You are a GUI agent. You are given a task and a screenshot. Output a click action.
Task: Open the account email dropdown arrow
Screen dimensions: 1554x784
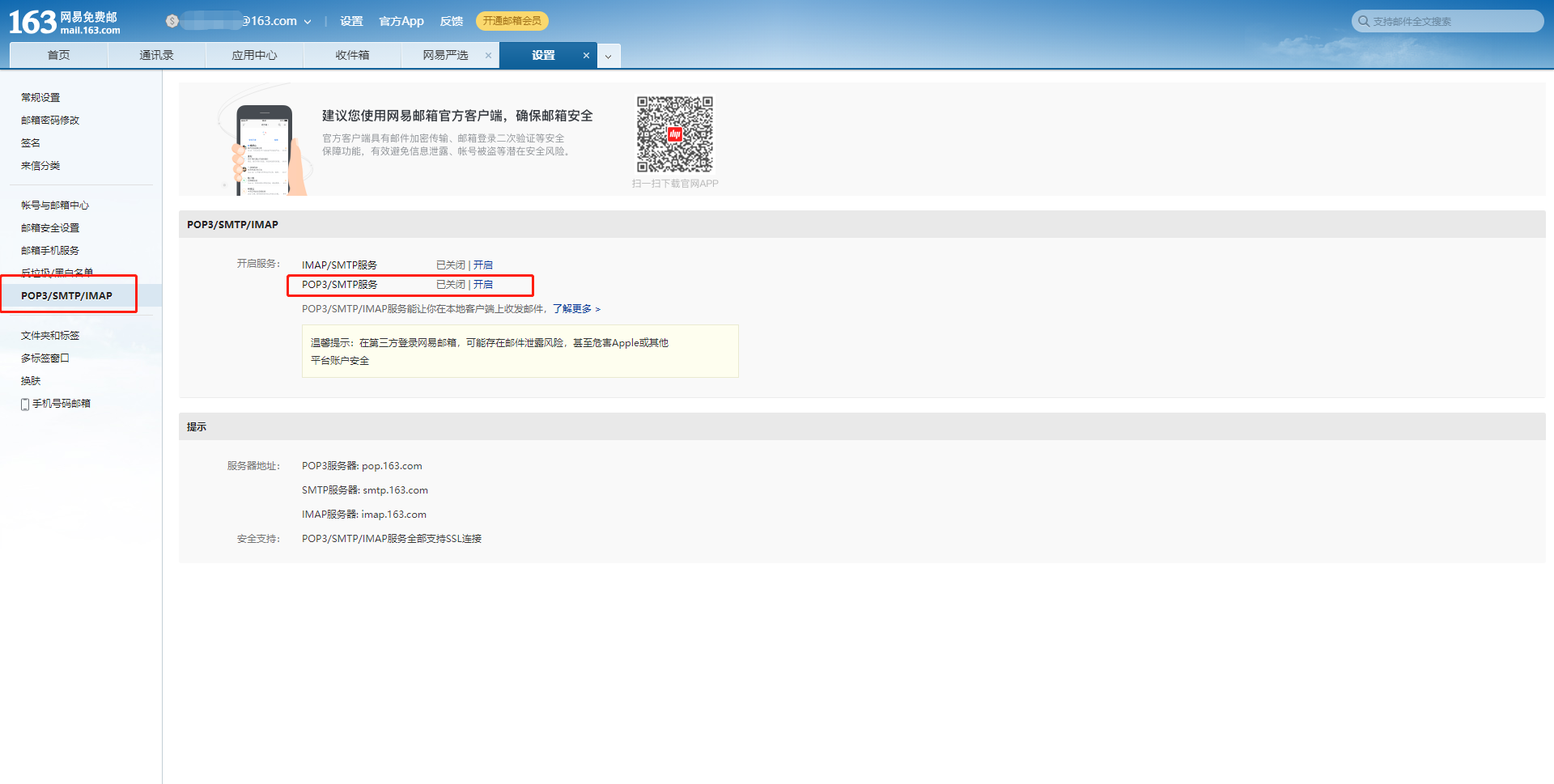tap(308, 21)
